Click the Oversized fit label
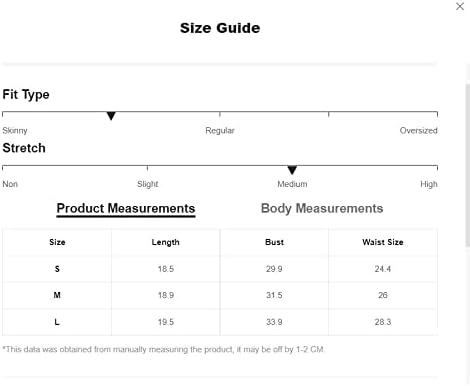The image size is (470, 386). coord(418,130)
